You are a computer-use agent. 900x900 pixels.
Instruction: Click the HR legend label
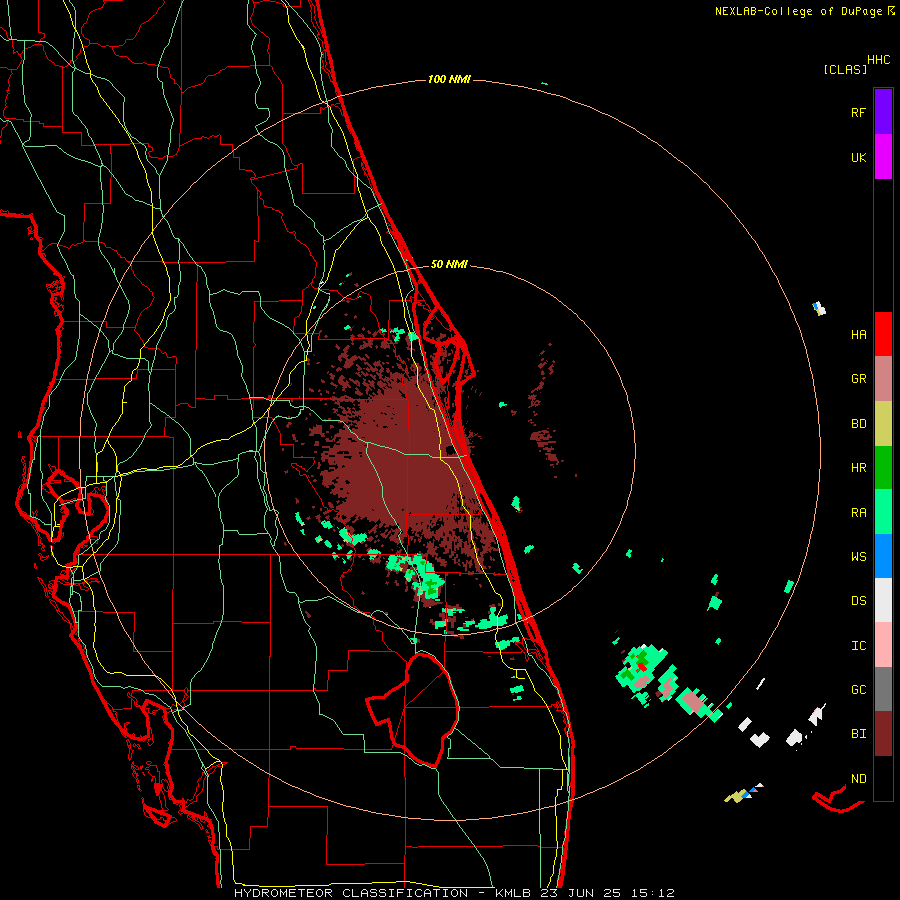pos(858,468)
